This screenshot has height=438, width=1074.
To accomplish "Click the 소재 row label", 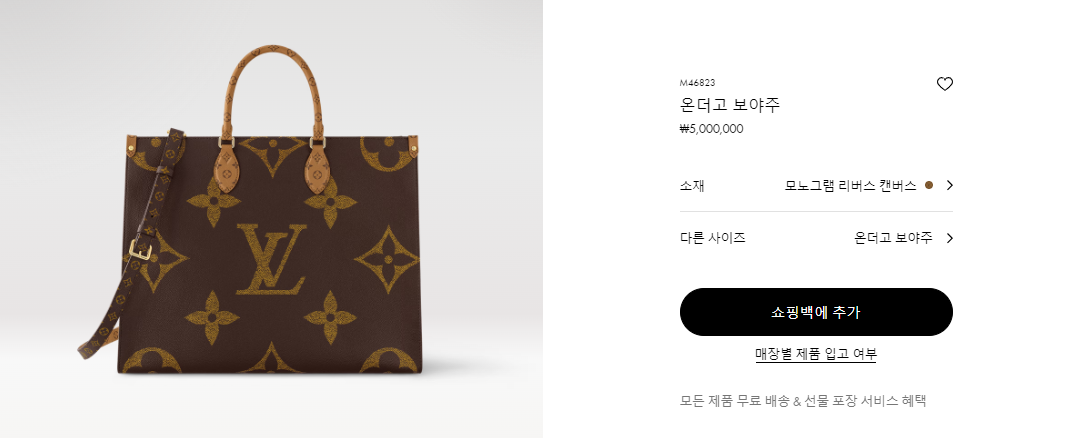I will [x=692, y=185].
